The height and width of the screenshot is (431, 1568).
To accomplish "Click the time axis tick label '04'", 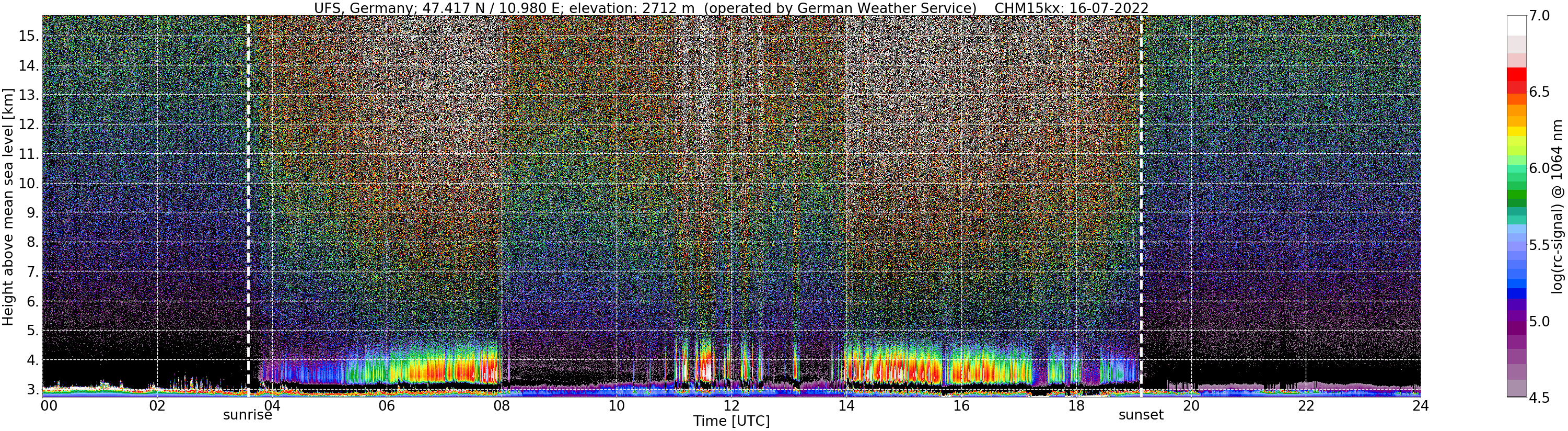I will (x=272, y=405).
